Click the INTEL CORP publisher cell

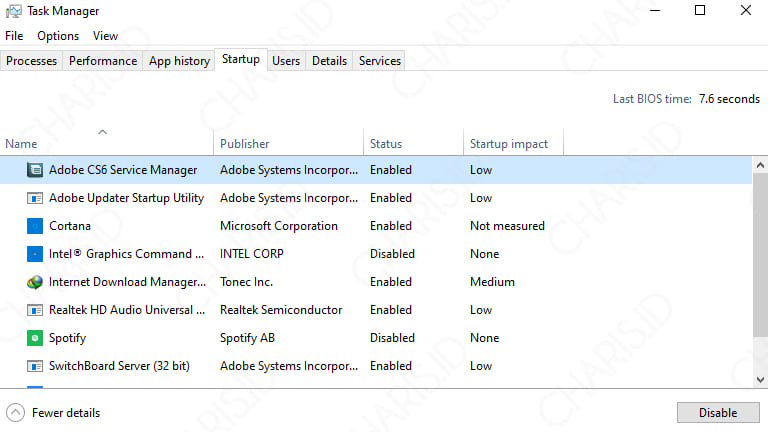click(x=252, y=254)
